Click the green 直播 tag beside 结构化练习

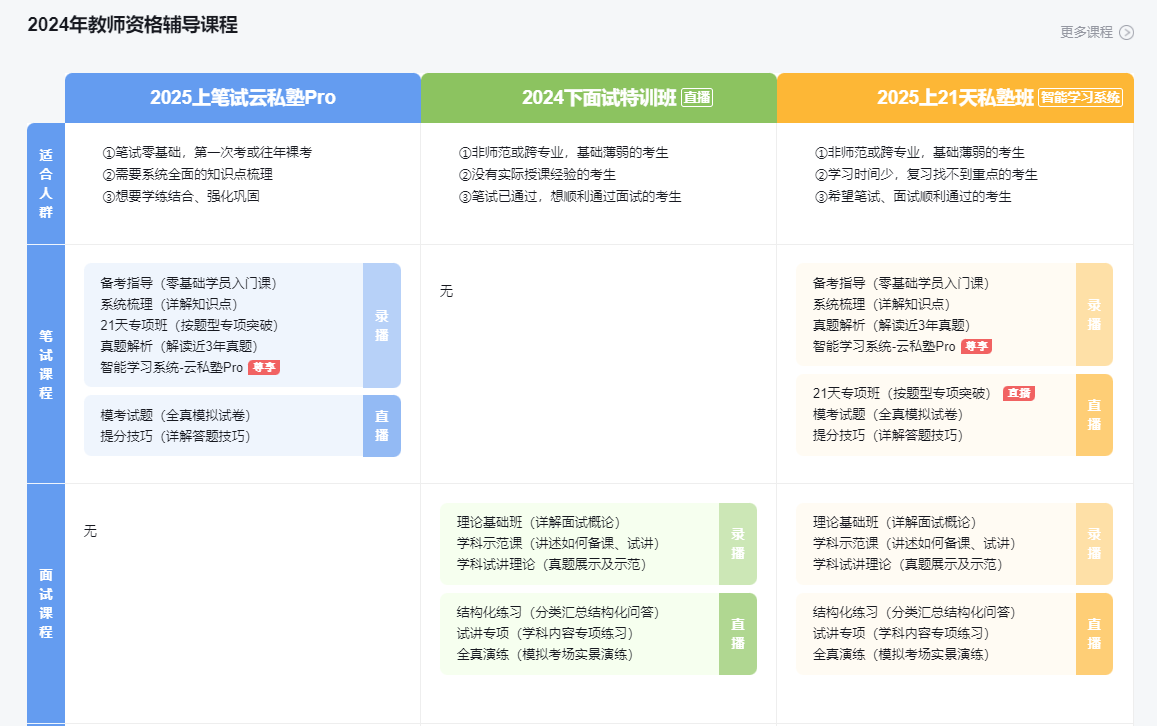point(738,634)
